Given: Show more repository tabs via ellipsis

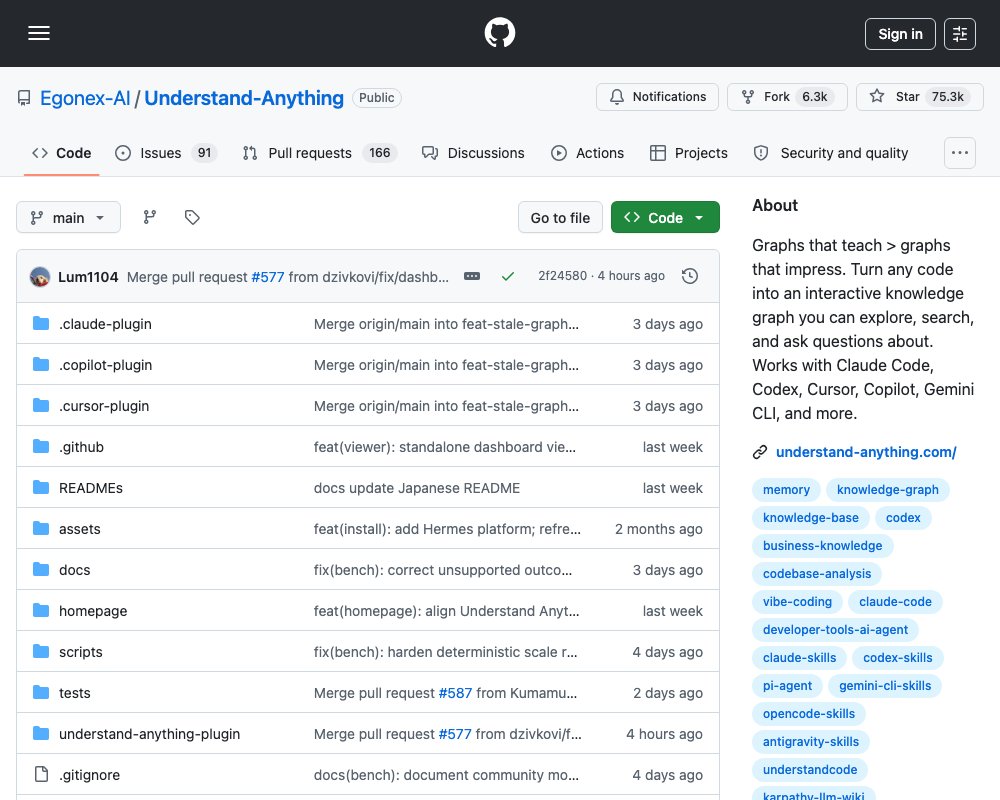Looking at the screenshot, I should (959, 153).
